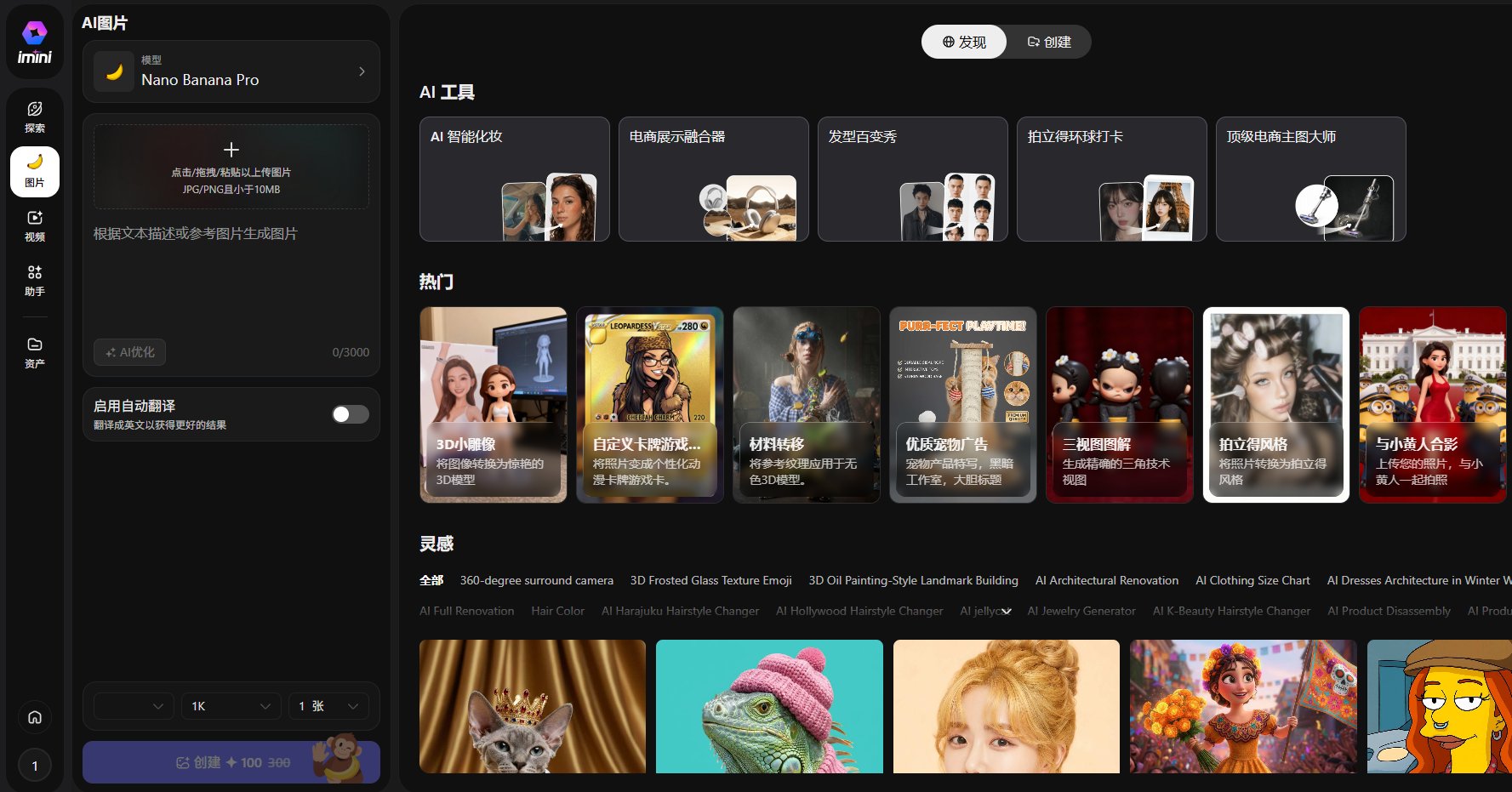Open the 1K resolution dropdown
1512x792 pixels.
(x=231, y=706)
